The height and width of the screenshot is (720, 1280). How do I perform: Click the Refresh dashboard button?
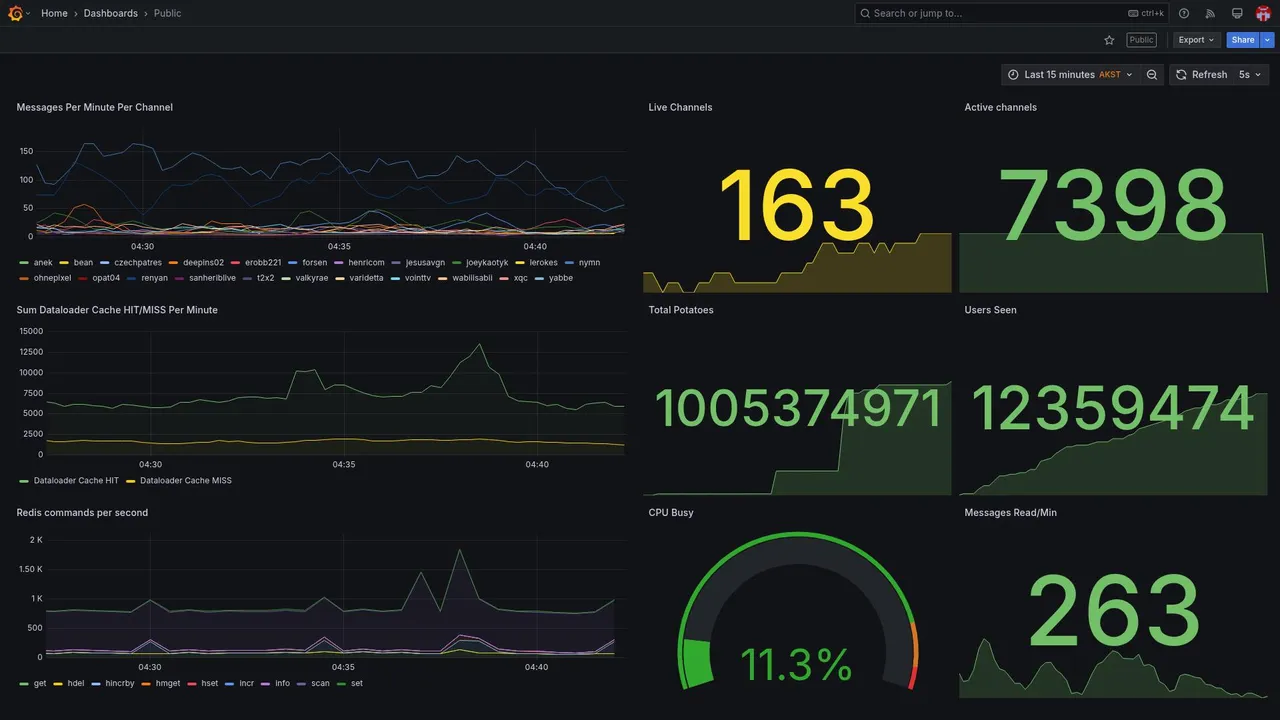tap(1201, 75)
